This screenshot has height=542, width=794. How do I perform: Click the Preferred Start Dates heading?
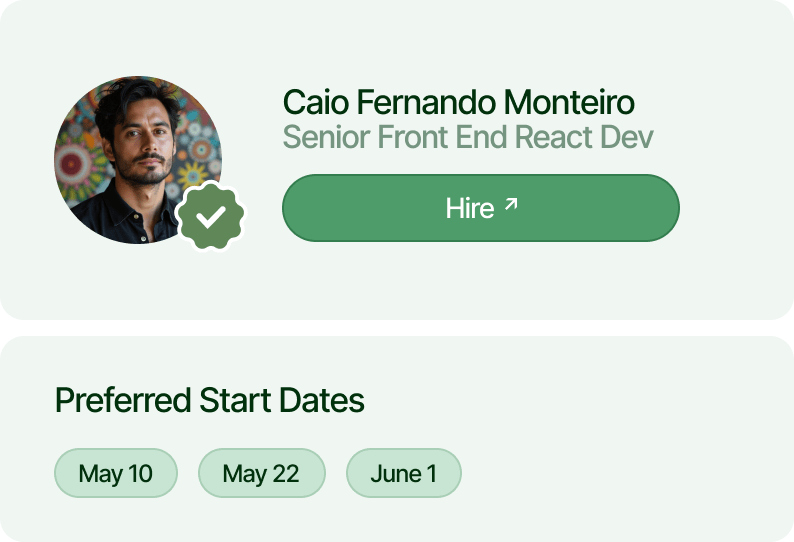[210, 400]
